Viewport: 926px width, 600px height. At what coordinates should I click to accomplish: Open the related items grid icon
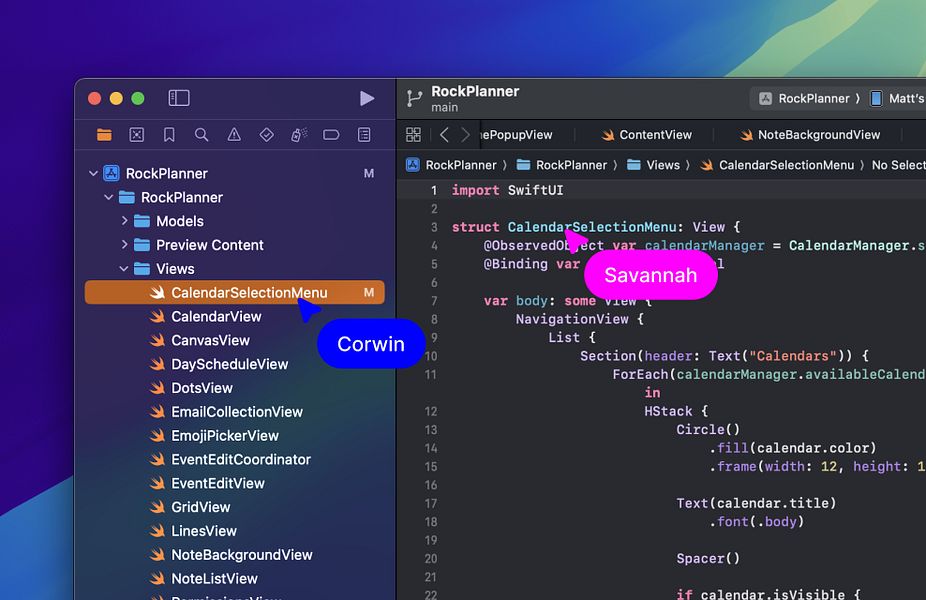pyautogui.click(x=413, y=135)
